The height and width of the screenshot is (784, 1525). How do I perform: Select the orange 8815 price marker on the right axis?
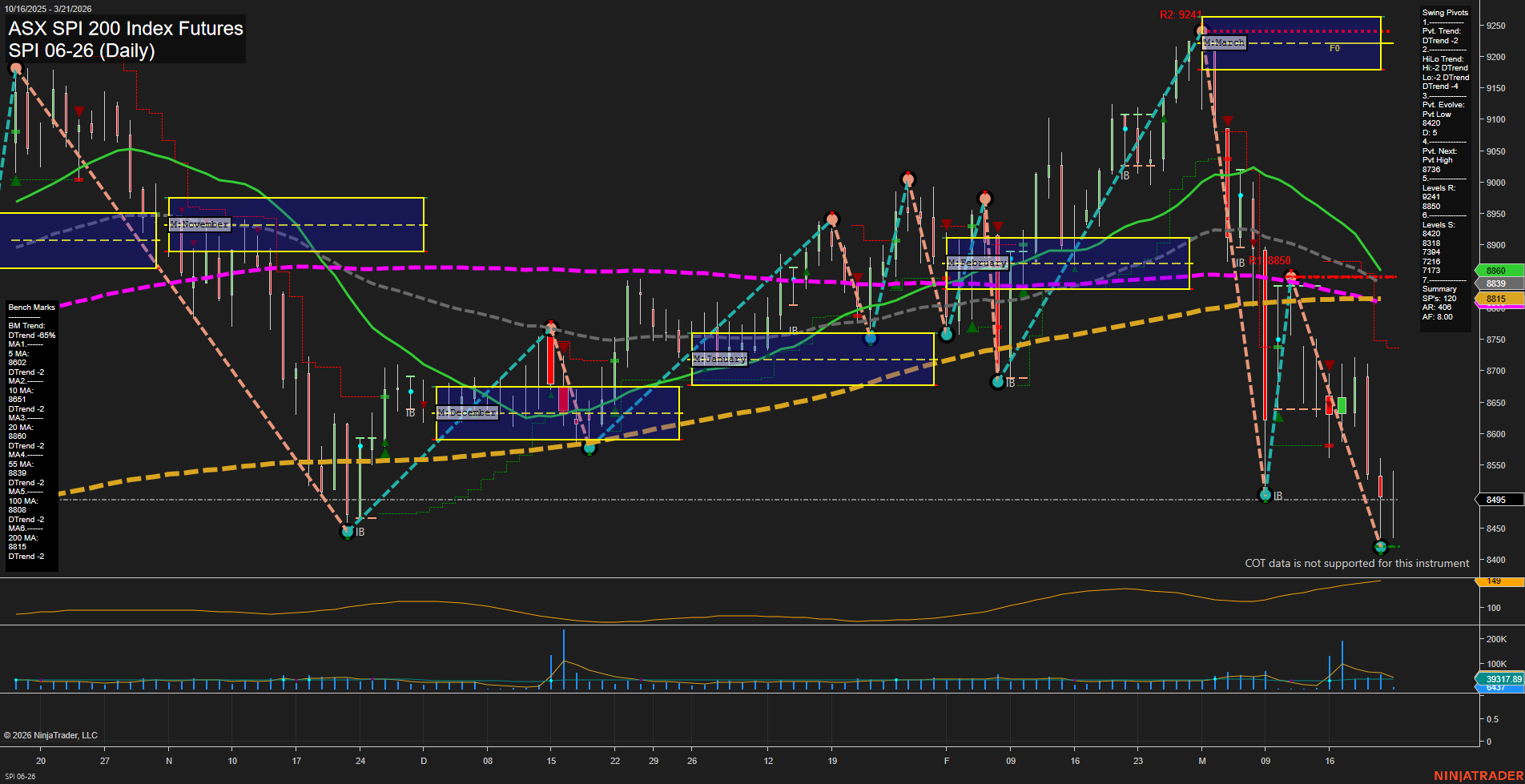point(1496,299)
